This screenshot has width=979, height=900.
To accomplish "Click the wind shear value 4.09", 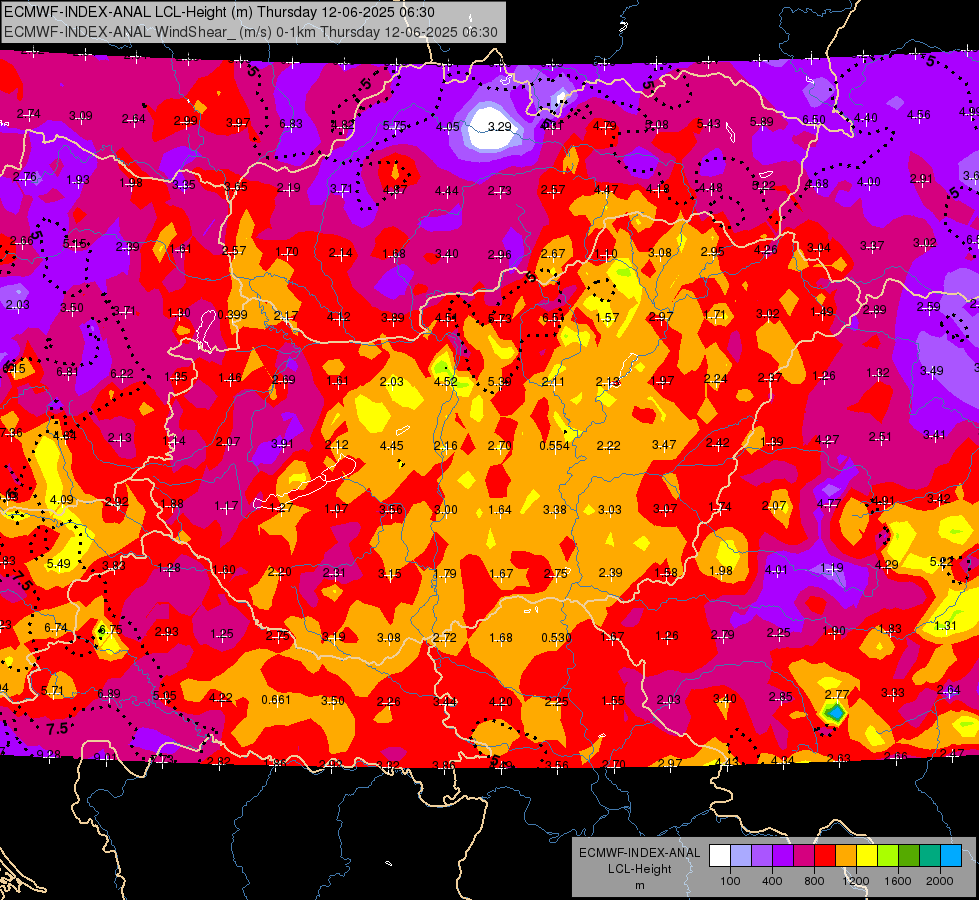I will coord(62,500).
